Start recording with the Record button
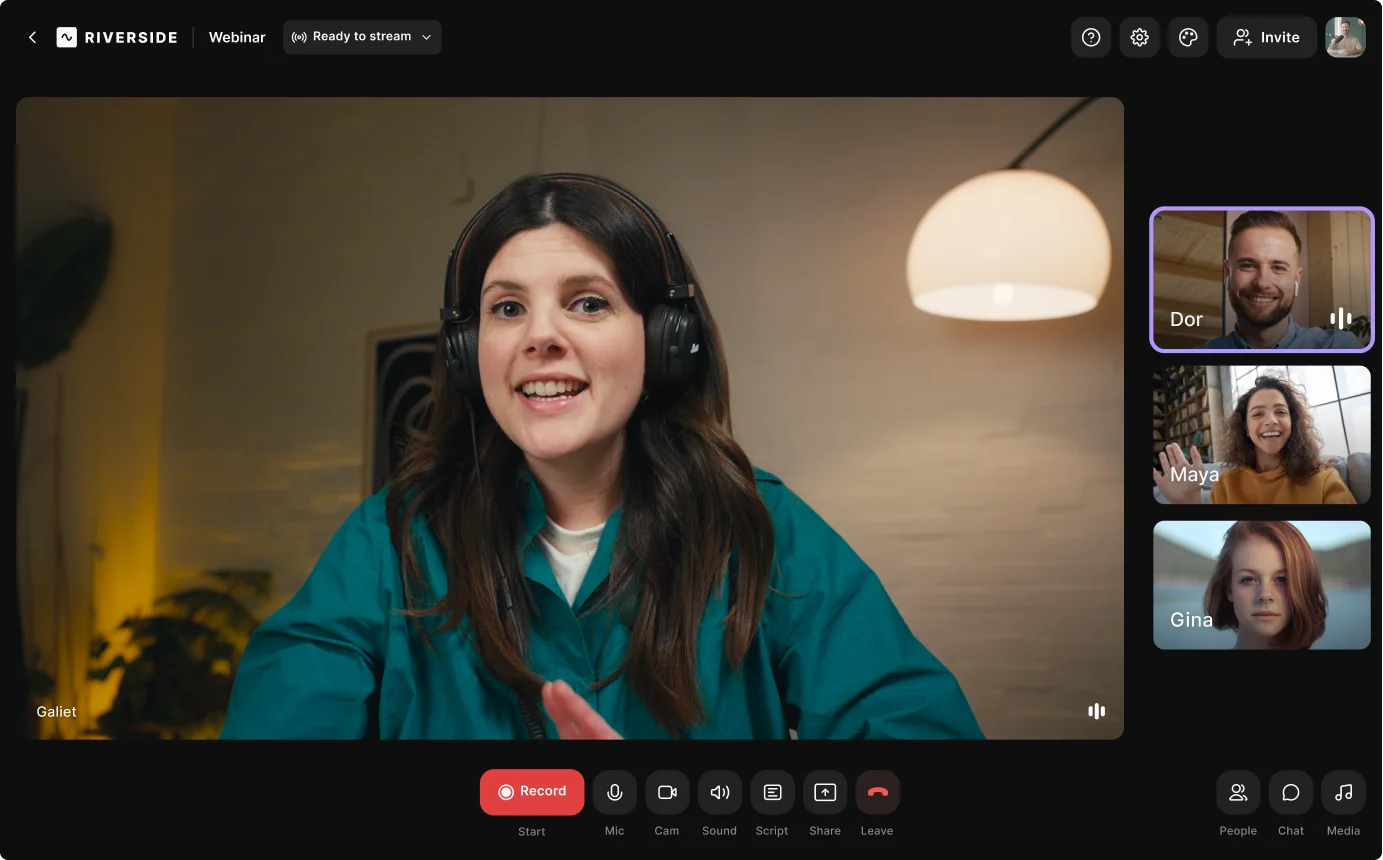This screenshot has height=860, width=1383. (x=532, y=792)
